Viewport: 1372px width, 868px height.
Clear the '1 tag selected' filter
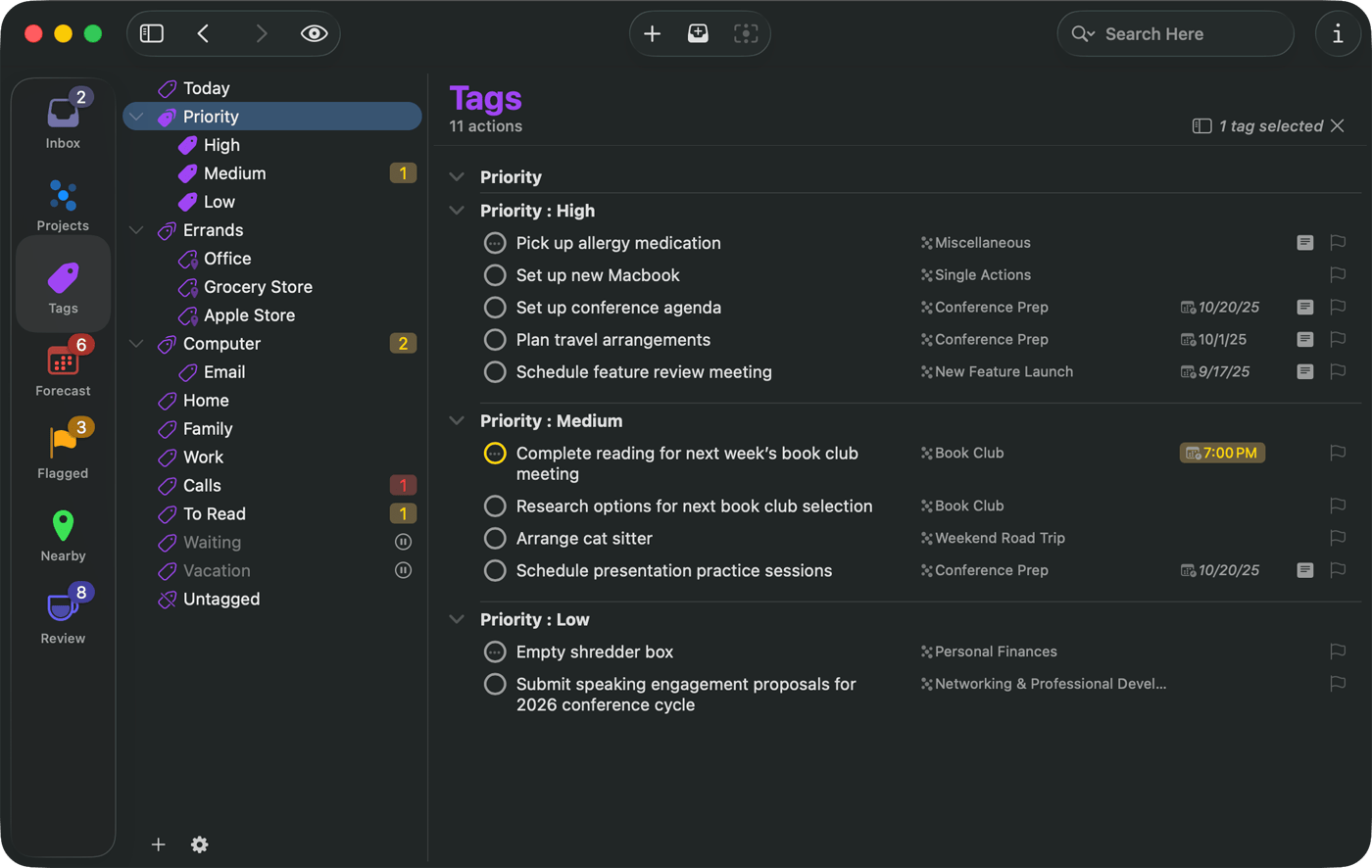tap(1338, 126)
